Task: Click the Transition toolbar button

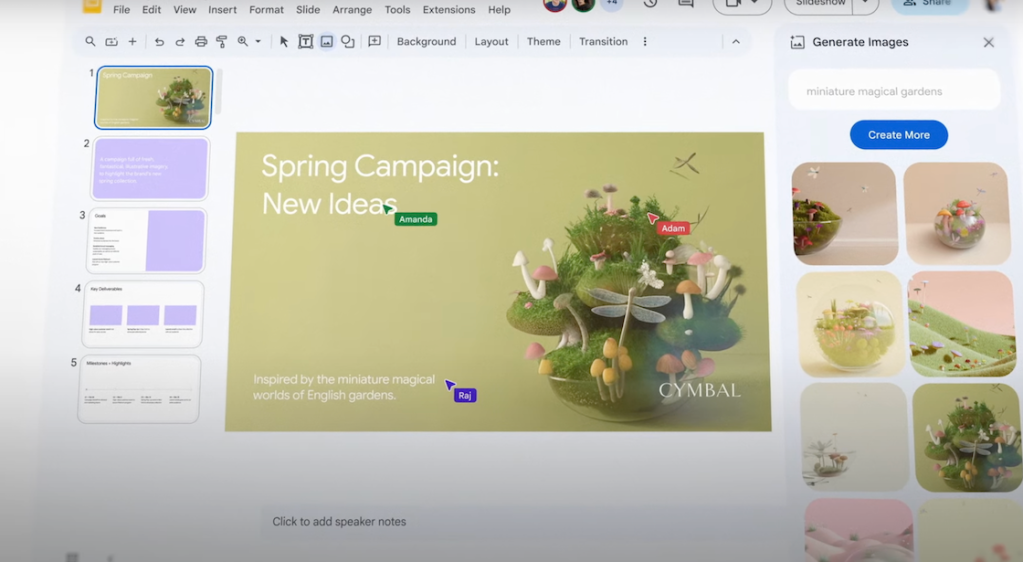Action: 603,42
